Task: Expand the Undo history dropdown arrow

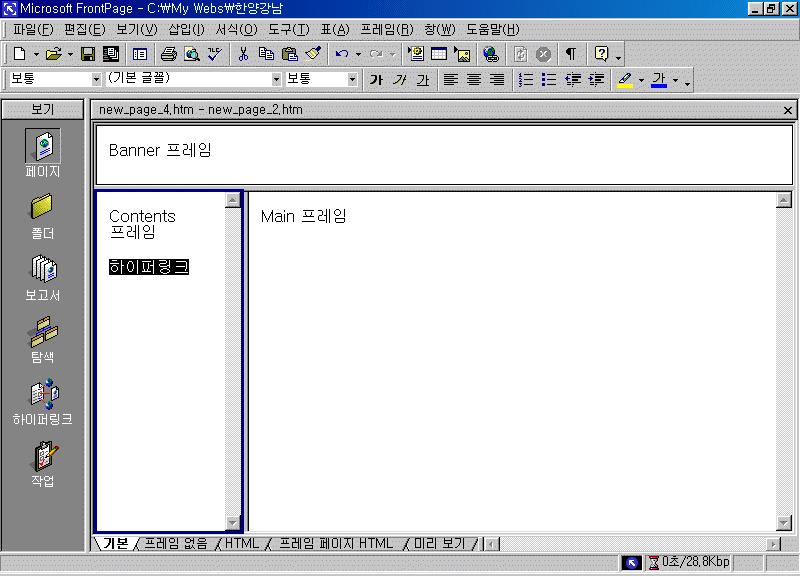Action: tap(359, 54)
